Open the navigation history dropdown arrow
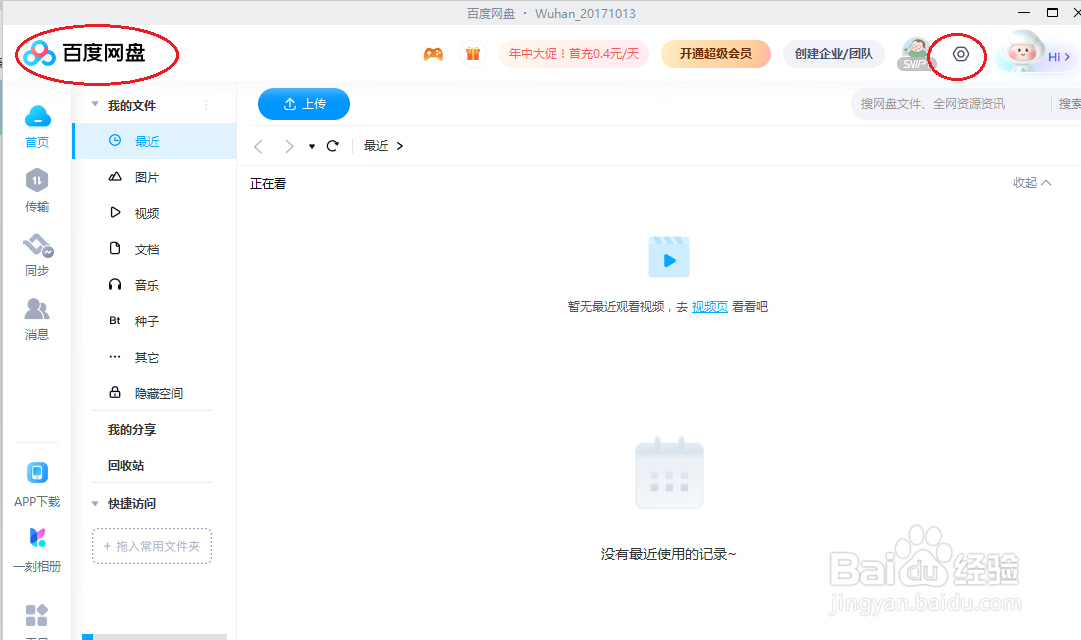The height and width of the screenshot is (640, 1081). tap(312, 146)
